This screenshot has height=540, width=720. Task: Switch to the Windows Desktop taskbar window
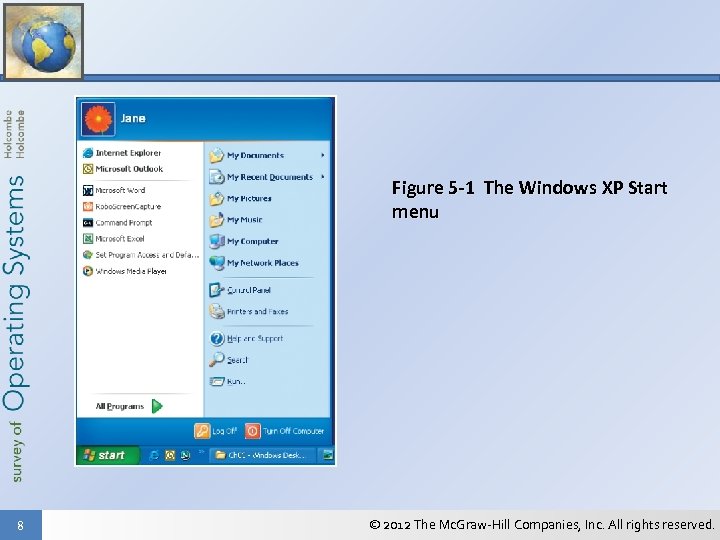tap(263, 455)
